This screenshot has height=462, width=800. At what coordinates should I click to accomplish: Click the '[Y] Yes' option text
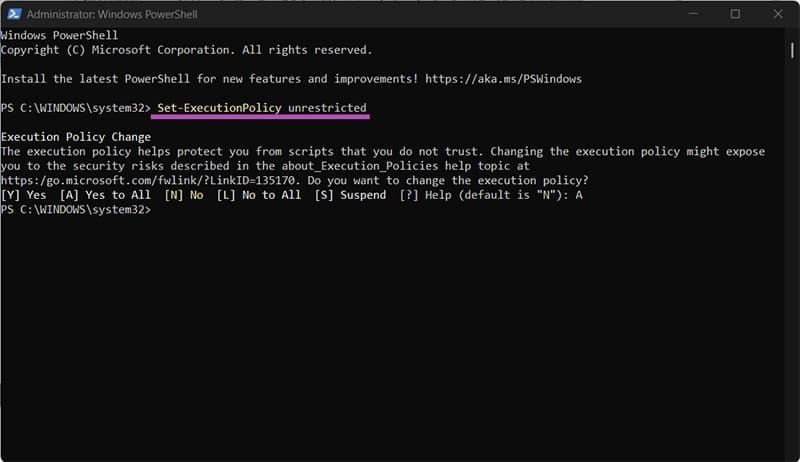click(24, 195)
